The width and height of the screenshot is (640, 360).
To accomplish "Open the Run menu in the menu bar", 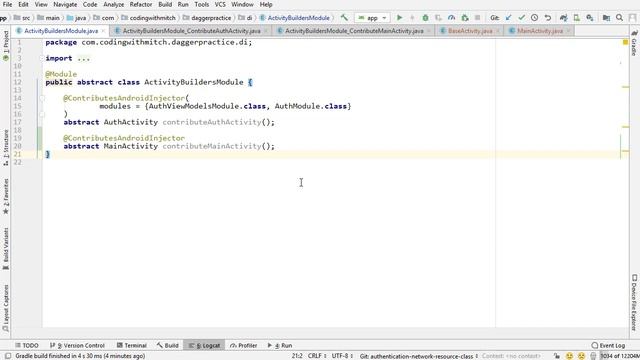I will pos(183,4).
